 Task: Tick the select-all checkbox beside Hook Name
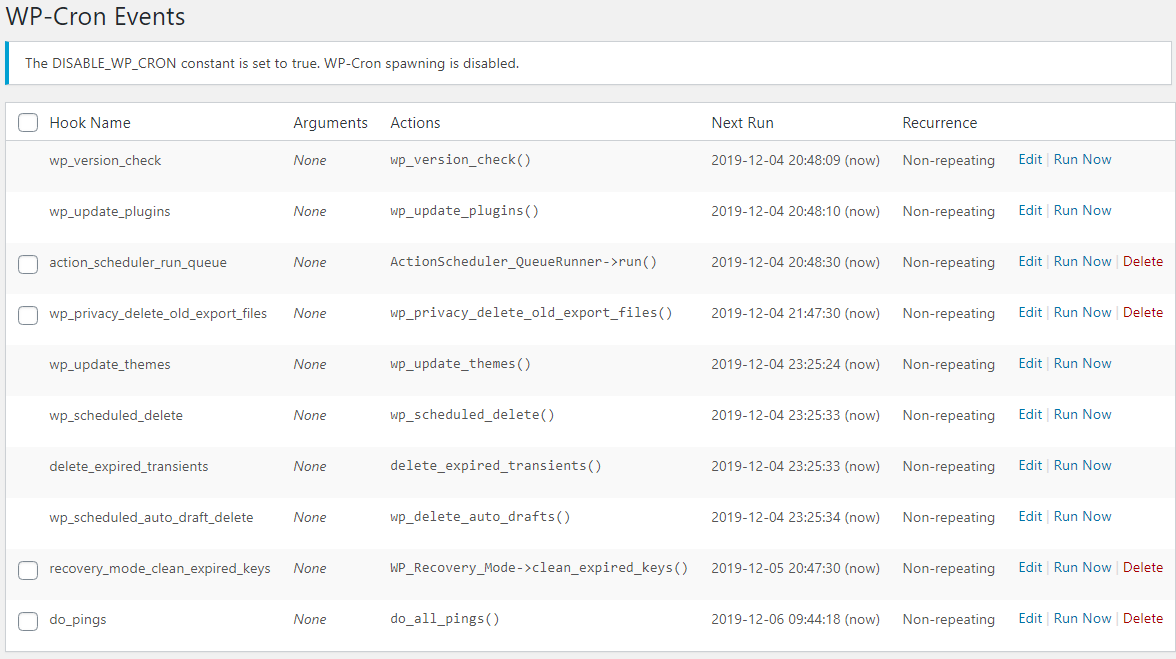click(28, 122)
